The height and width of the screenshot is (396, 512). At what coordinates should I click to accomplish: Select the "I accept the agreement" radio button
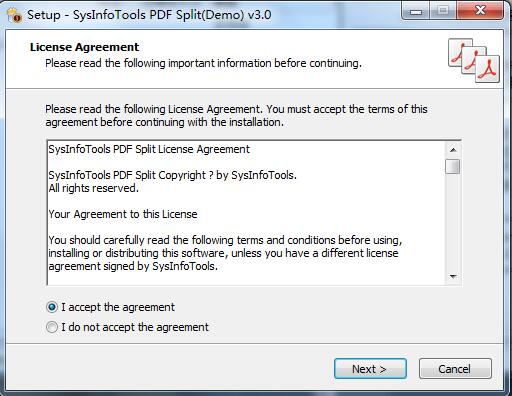52,307
